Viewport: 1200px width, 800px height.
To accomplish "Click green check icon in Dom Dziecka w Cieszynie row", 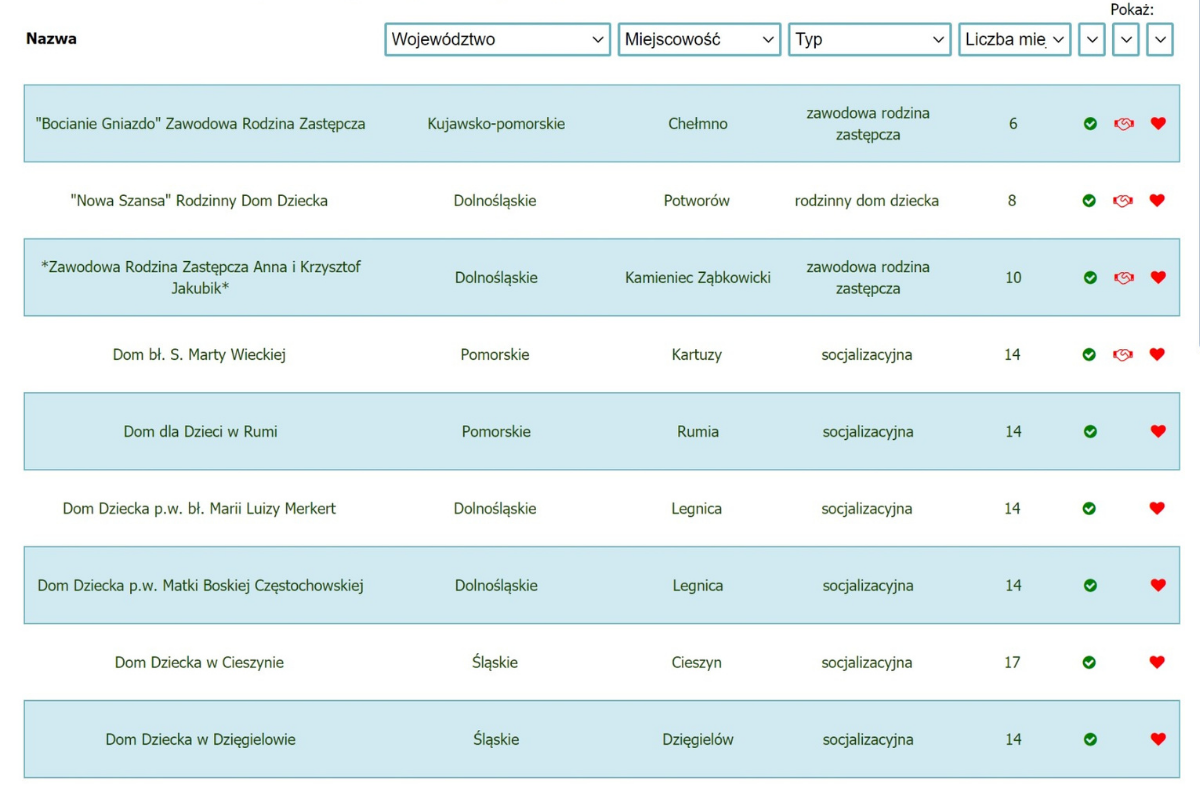I will coord(1089,662).
